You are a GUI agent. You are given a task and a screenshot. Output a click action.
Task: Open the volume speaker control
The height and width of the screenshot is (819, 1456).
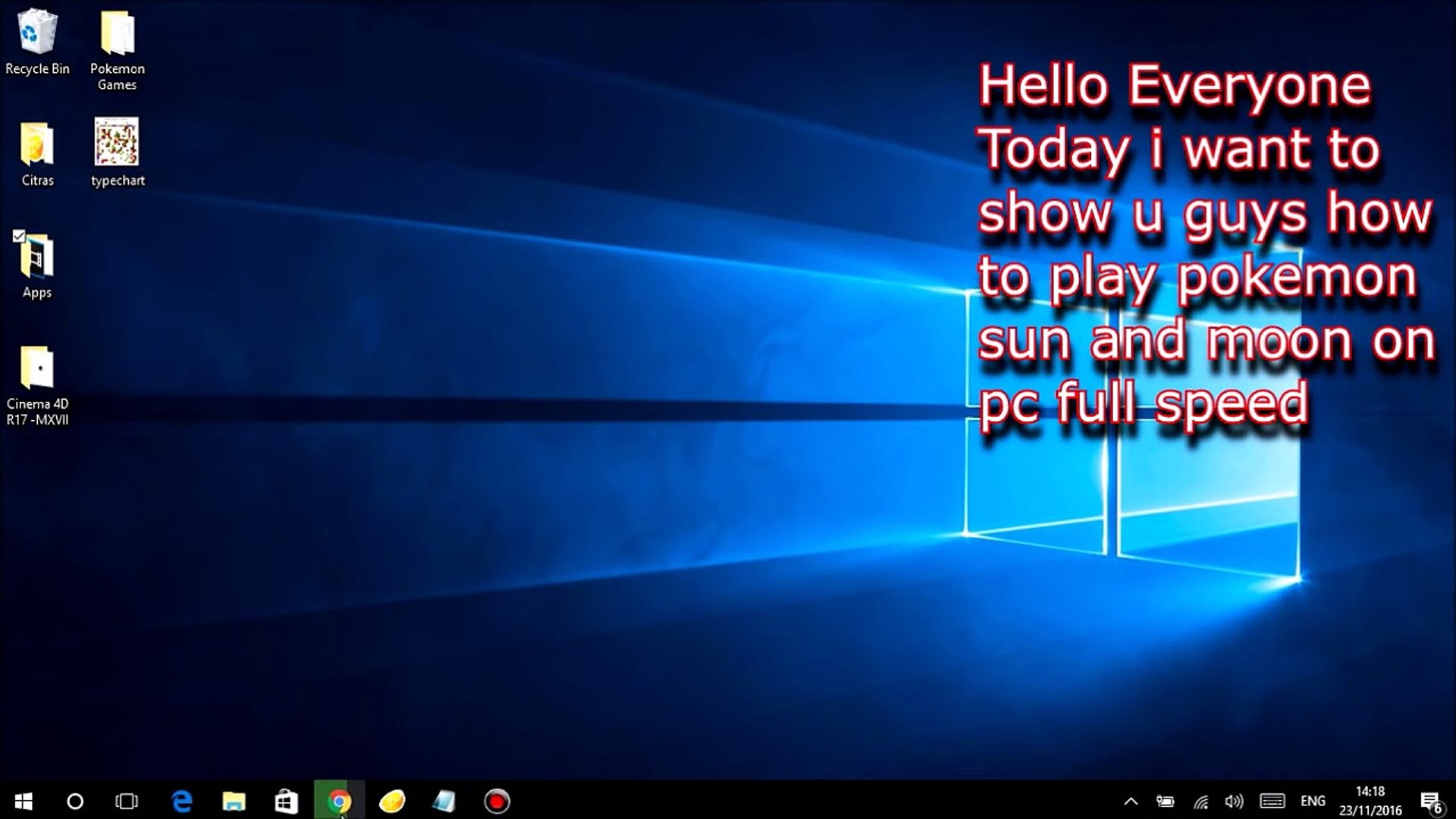coord(1234,801)
